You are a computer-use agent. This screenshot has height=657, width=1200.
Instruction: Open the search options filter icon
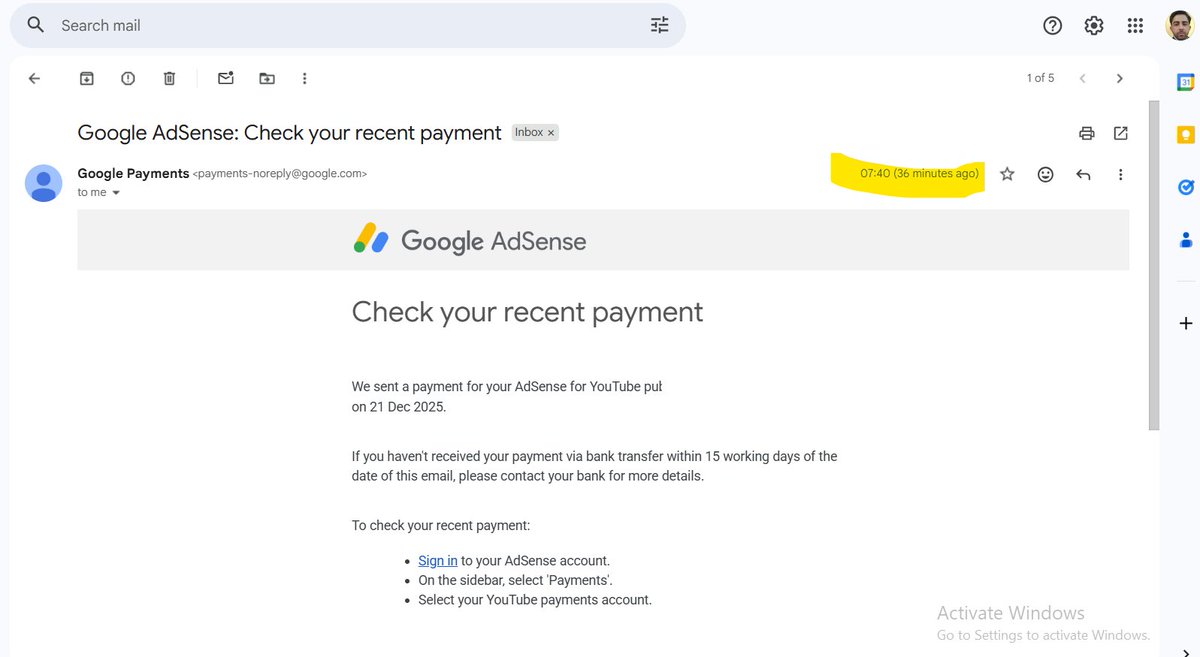click(660, 25)
